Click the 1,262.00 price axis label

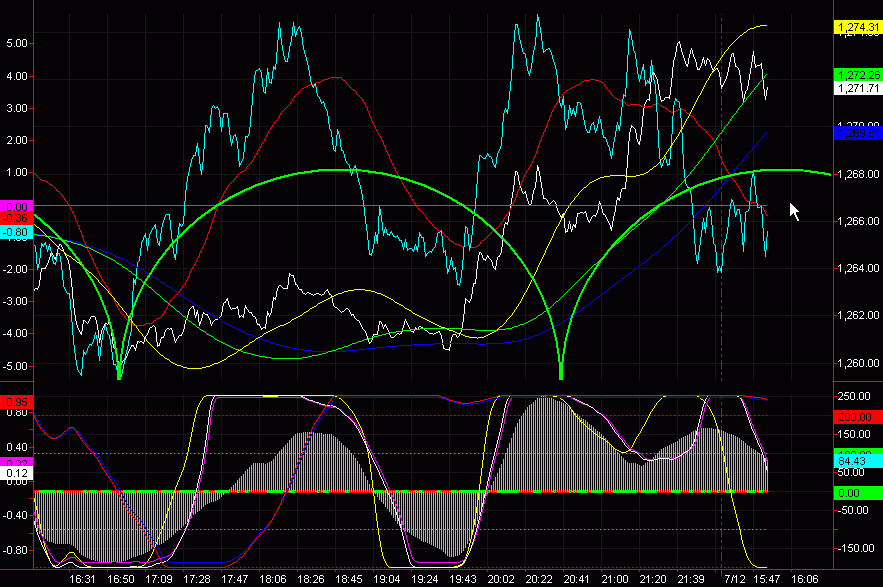tap(858, 315)
